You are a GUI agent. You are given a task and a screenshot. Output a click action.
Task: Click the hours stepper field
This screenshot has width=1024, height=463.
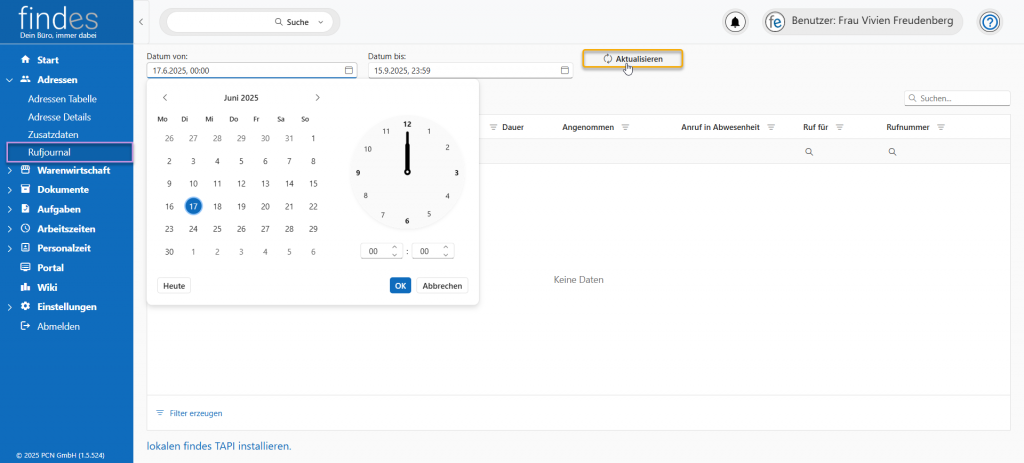click(378, 251)
